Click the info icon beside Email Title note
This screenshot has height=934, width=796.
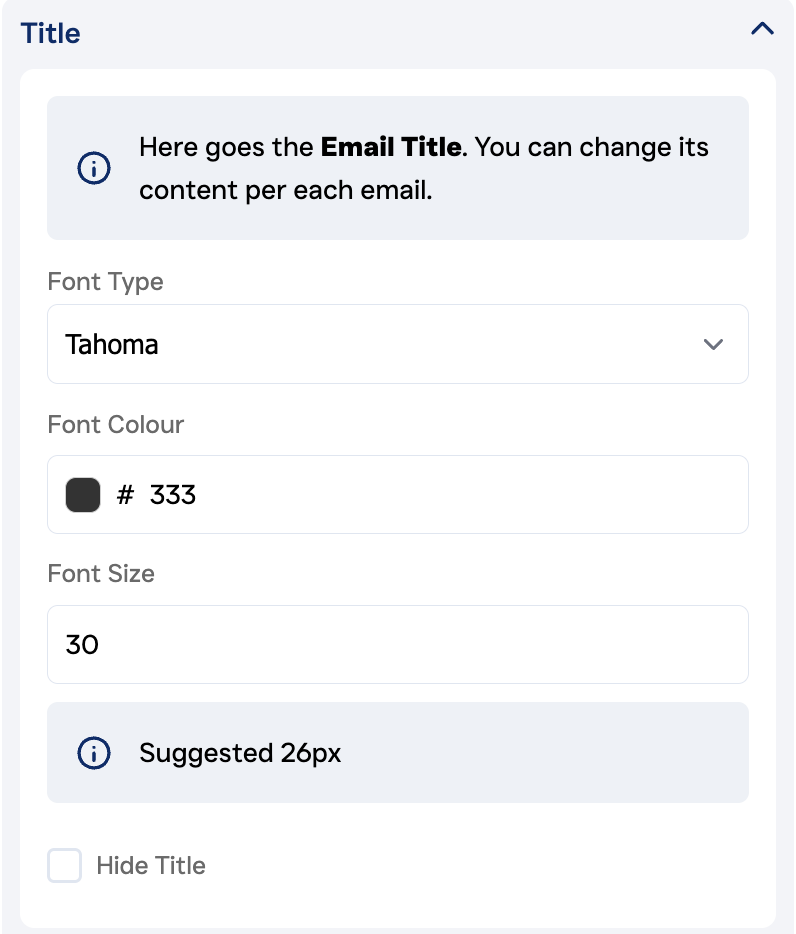coord(94,169)
